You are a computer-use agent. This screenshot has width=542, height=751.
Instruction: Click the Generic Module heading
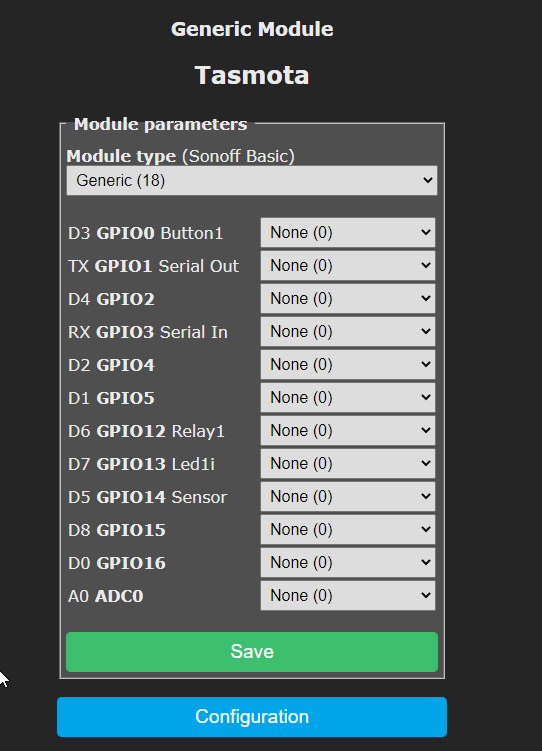tap(252, 29)
